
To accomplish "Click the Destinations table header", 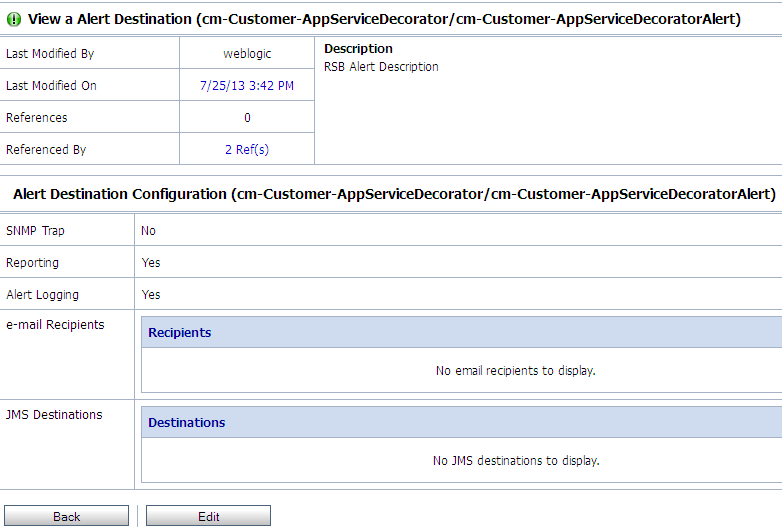I will click(187, 423).
